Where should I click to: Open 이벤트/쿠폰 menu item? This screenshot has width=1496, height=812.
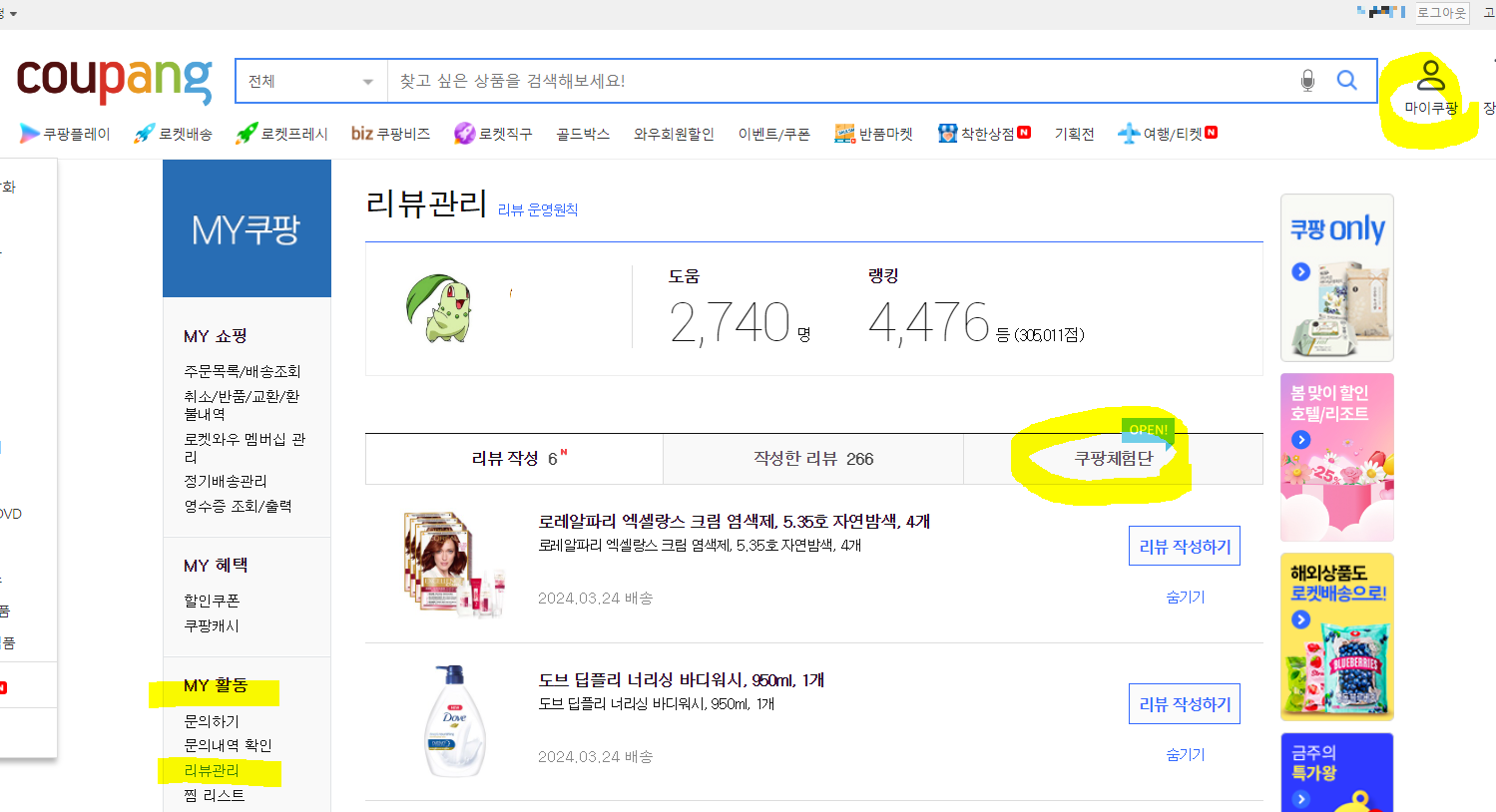[x=774, y=134]
